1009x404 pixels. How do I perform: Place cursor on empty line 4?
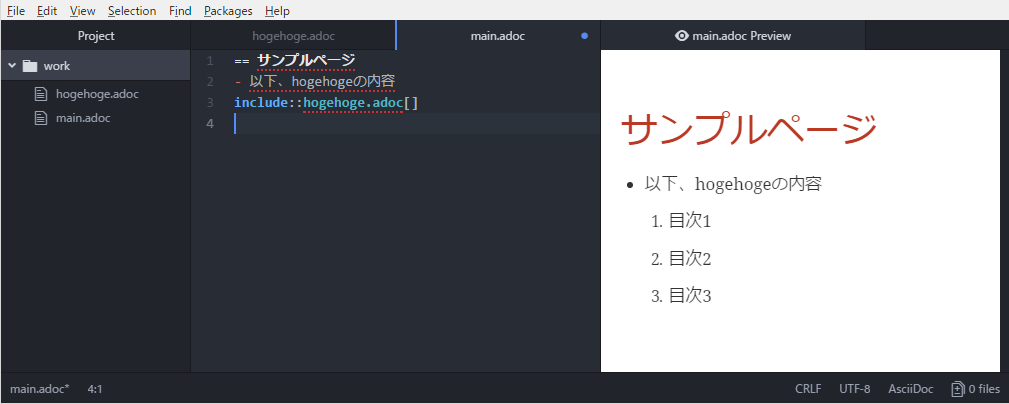(417, 124)
